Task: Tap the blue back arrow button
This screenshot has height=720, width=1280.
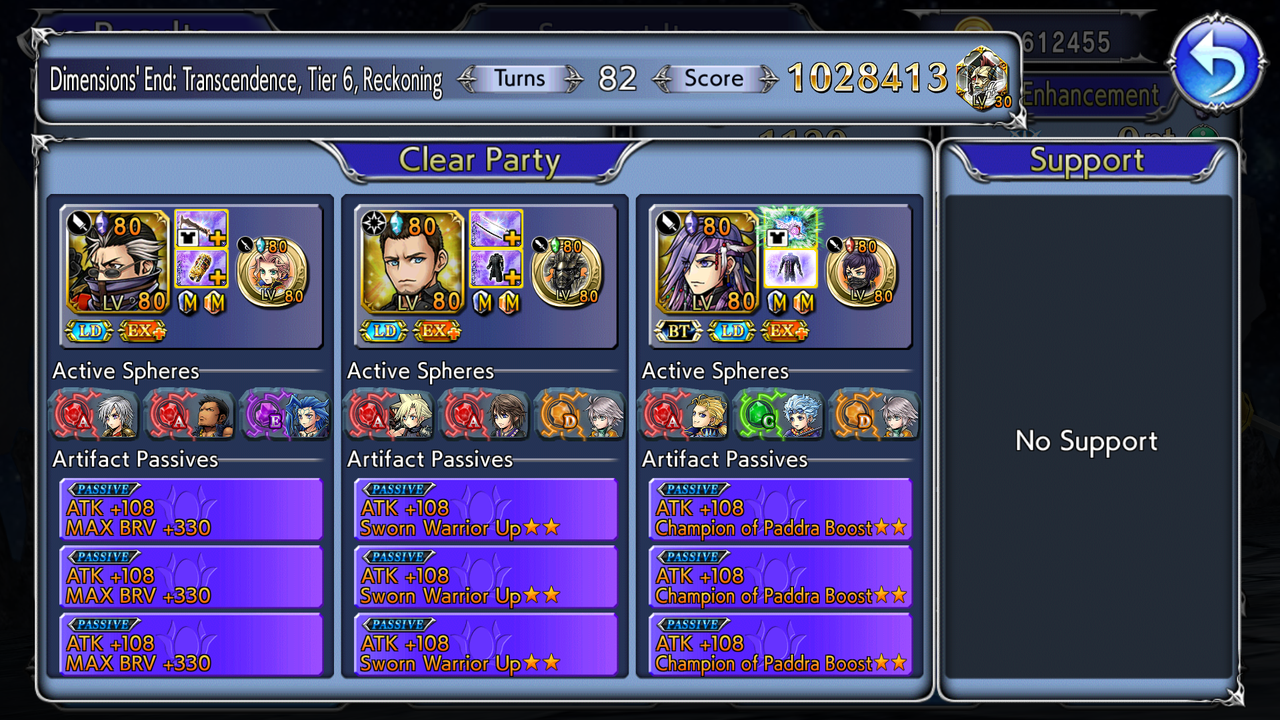Action: point(1217,64)
